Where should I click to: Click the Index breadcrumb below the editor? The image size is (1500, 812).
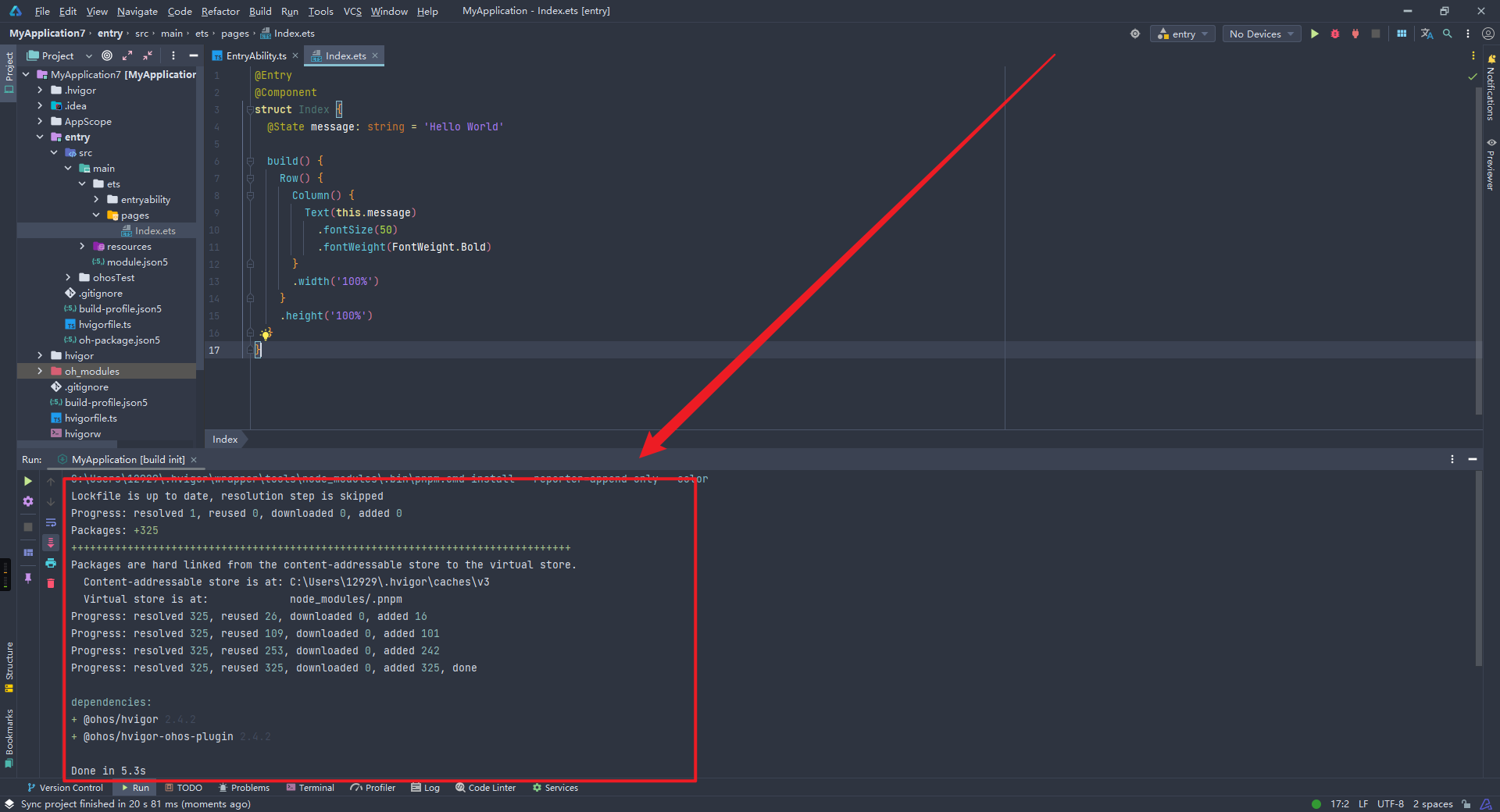[225, 439]
